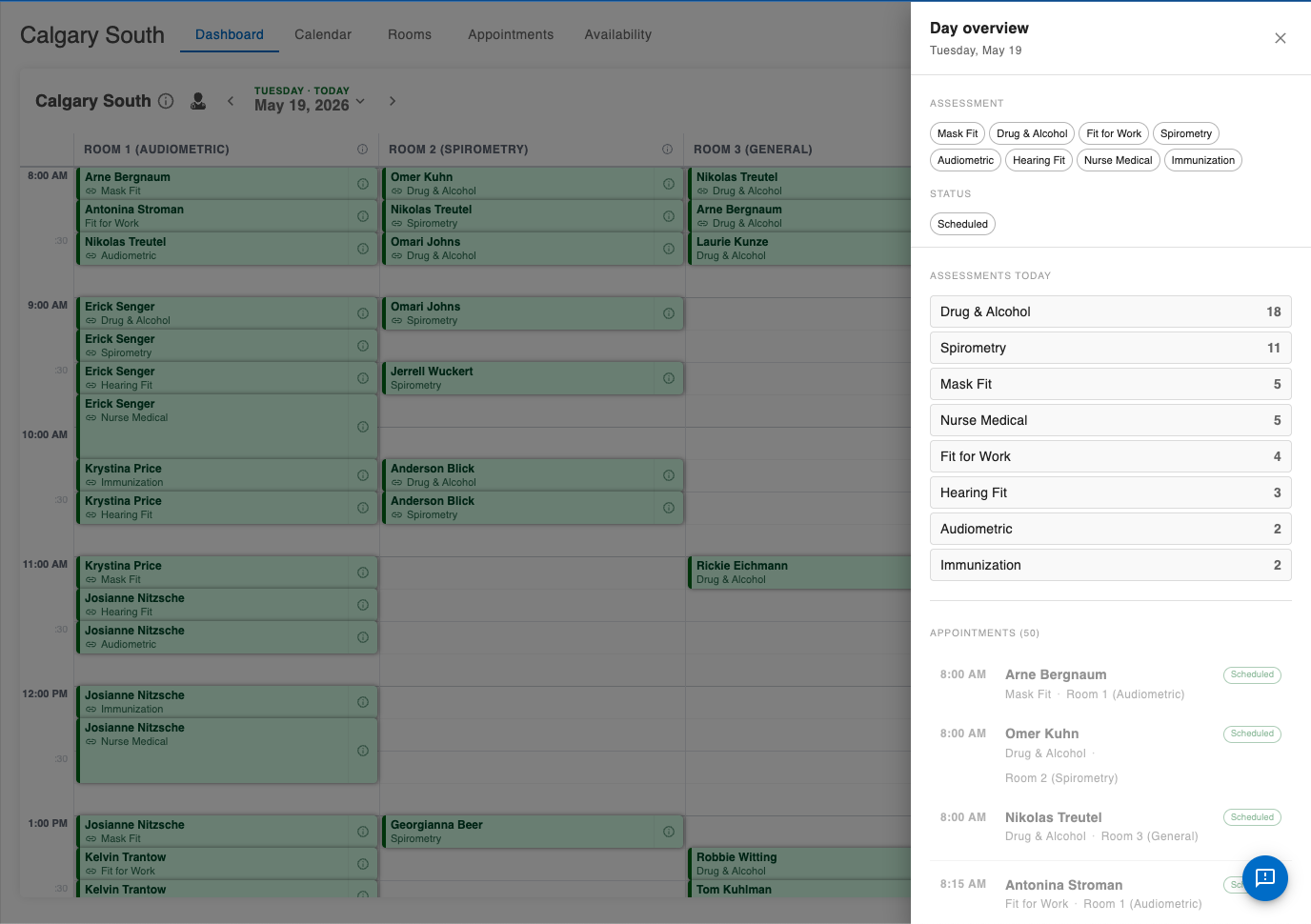Select Mask Fit row with count 5
Image resolution: width=1311 pixels, height=924 pixels.
click(1111, 384)
